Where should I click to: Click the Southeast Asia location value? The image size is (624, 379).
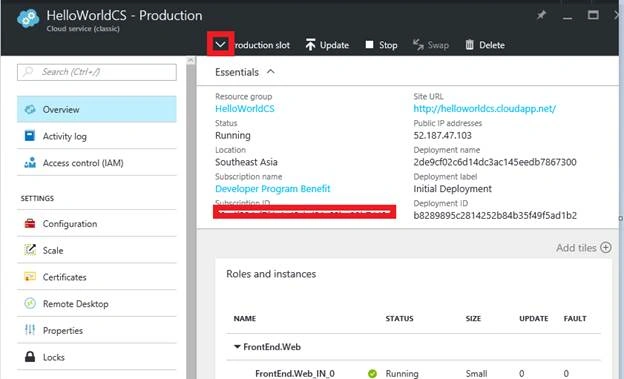pos(246,162)
